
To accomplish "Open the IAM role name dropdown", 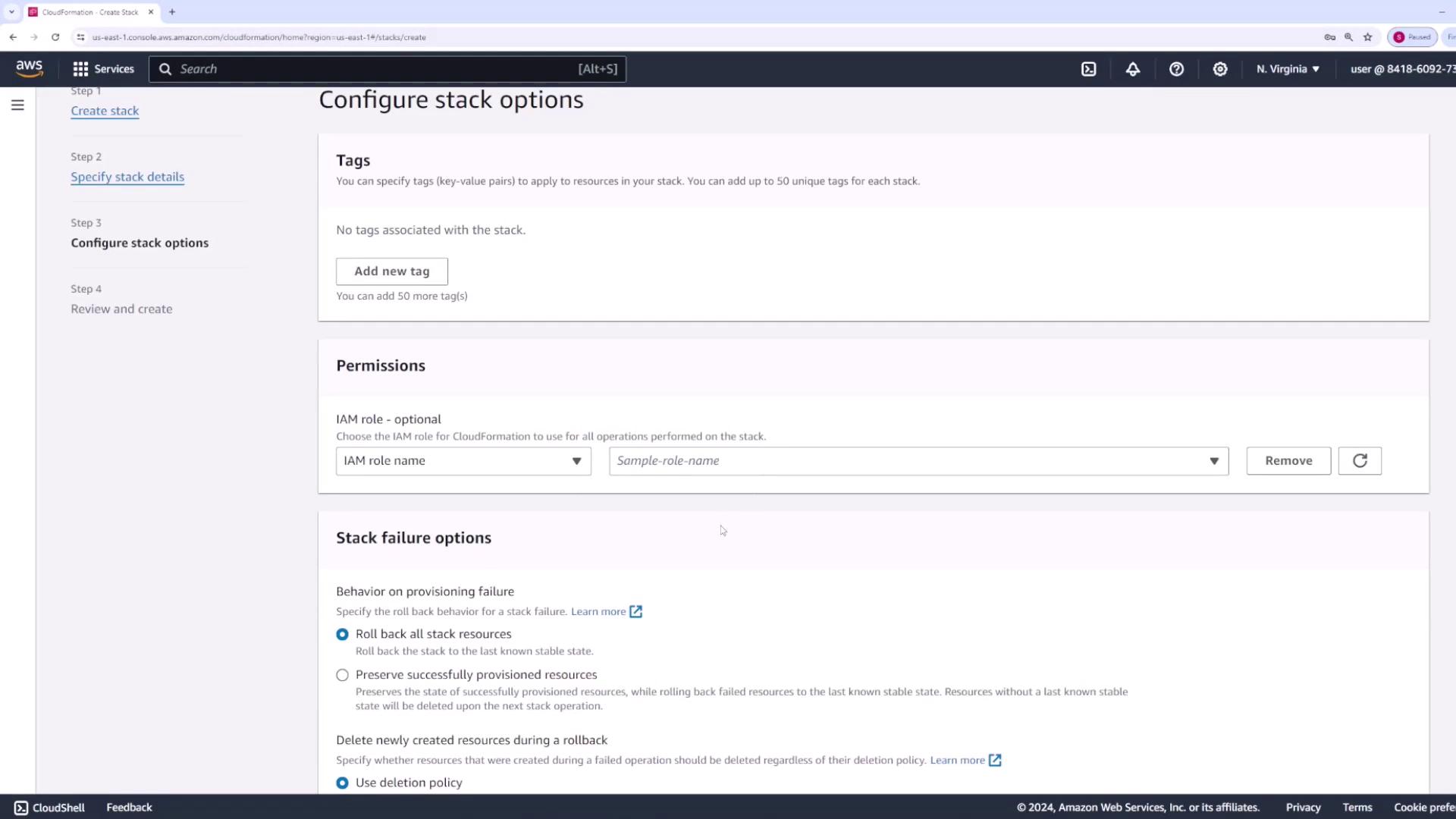I will 463,460.
